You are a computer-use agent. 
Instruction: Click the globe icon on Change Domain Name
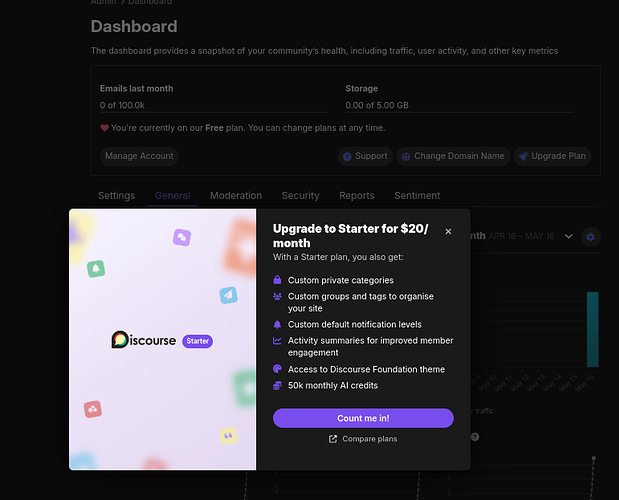[x=405, y=157]
